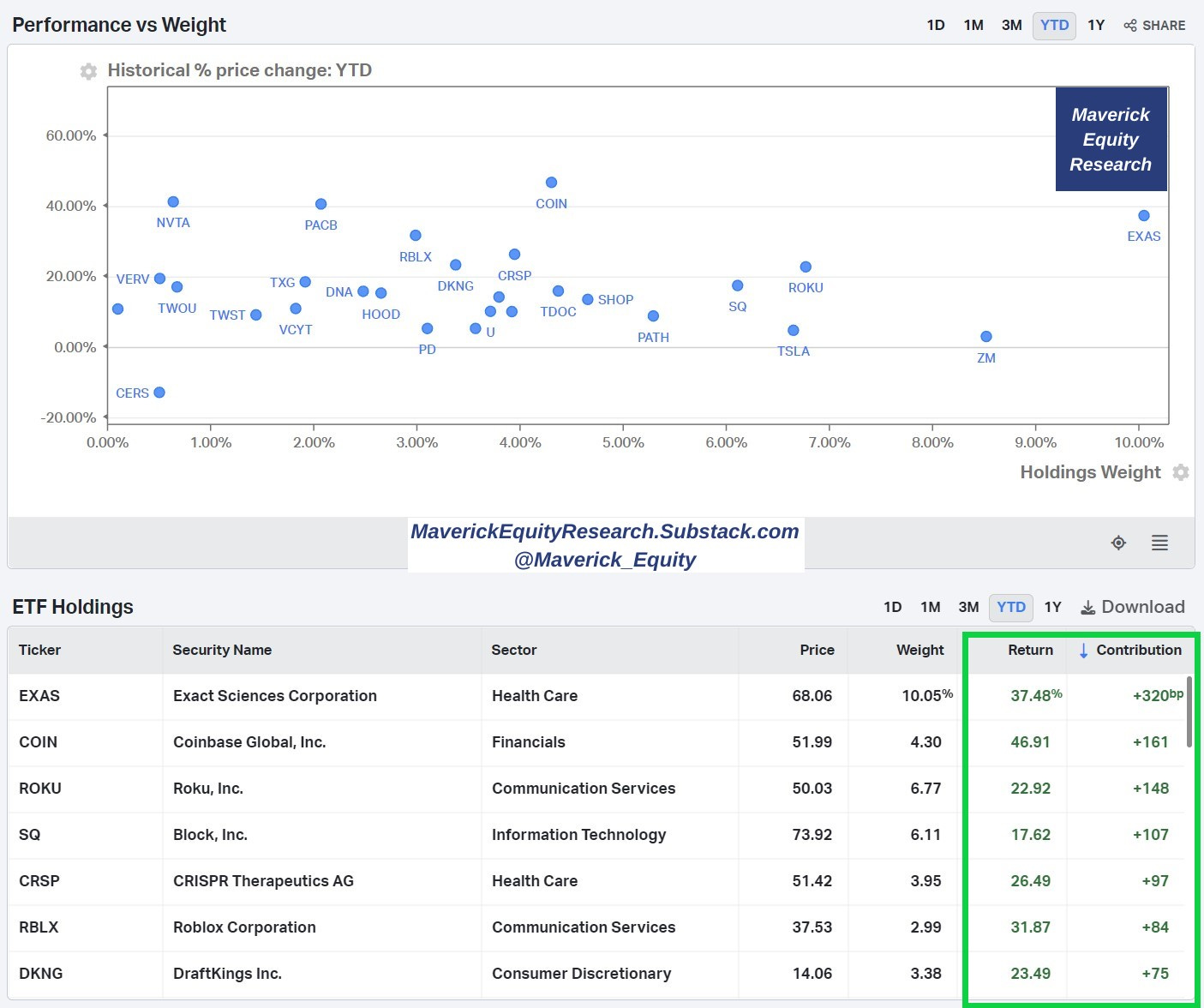Click the holdings table vertical scrollbar

[1189, 711]
